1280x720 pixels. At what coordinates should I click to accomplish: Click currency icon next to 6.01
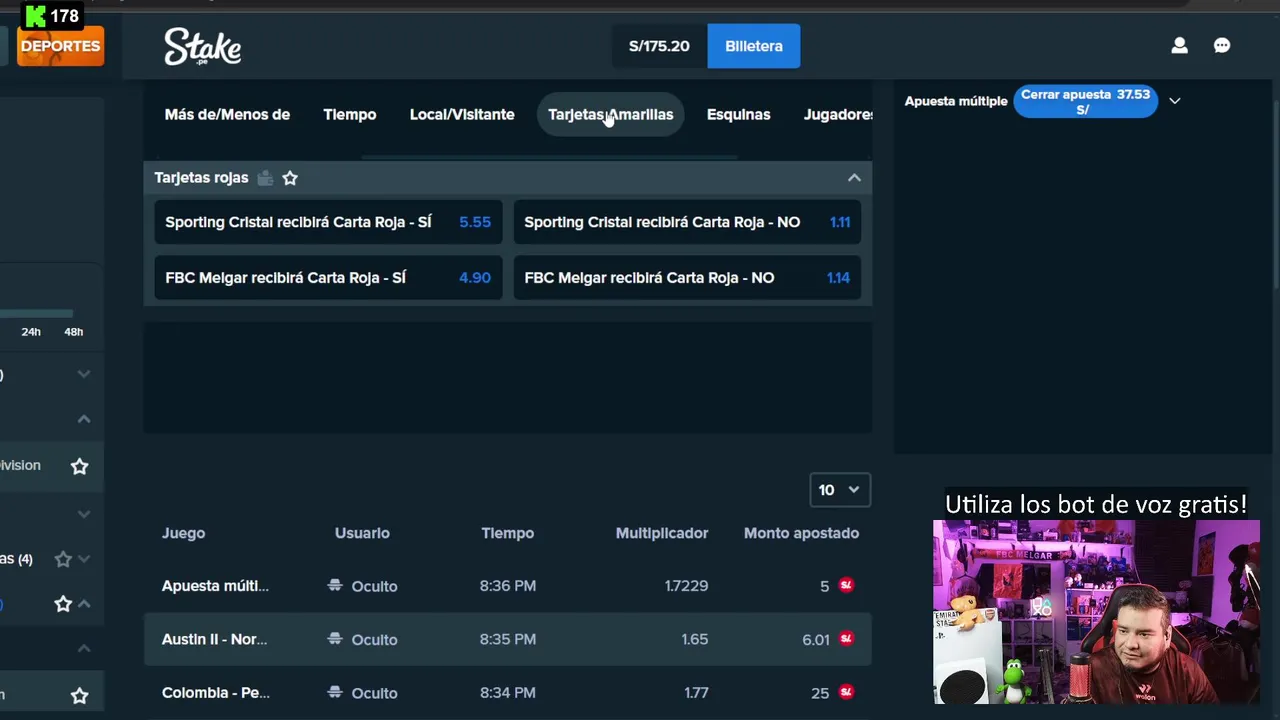847,639
